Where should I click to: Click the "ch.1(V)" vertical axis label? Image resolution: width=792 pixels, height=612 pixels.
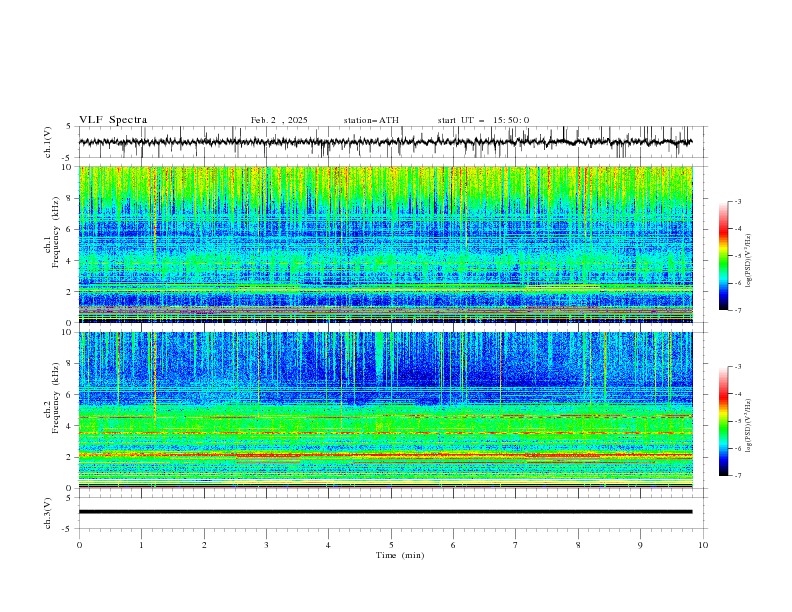[x=48, y=142]
